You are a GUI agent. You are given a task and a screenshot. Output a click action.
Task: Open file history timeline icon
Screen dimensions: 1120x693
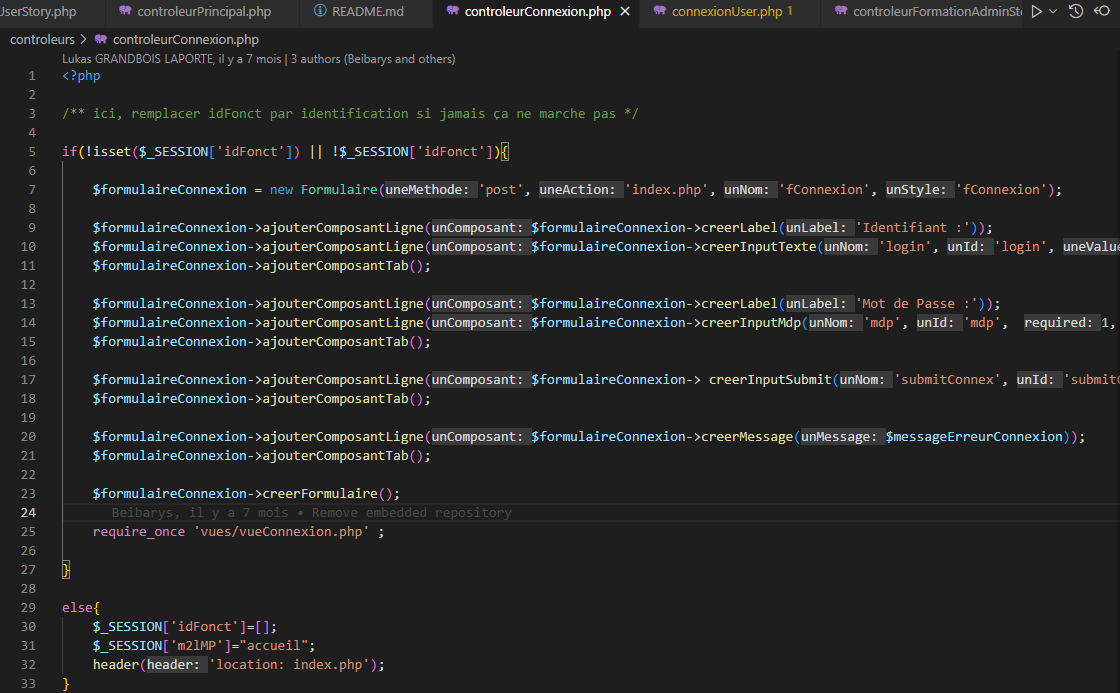1076,12
